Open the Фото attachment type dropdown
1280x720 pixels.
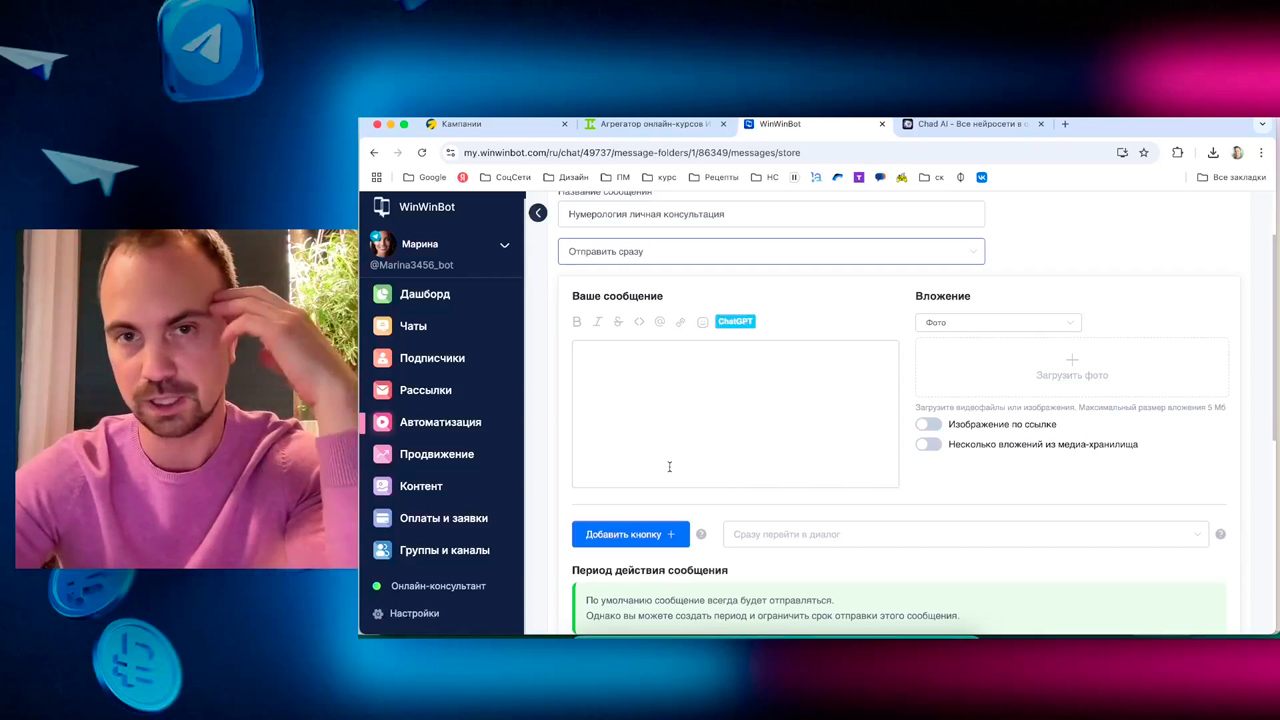point(998,322)
